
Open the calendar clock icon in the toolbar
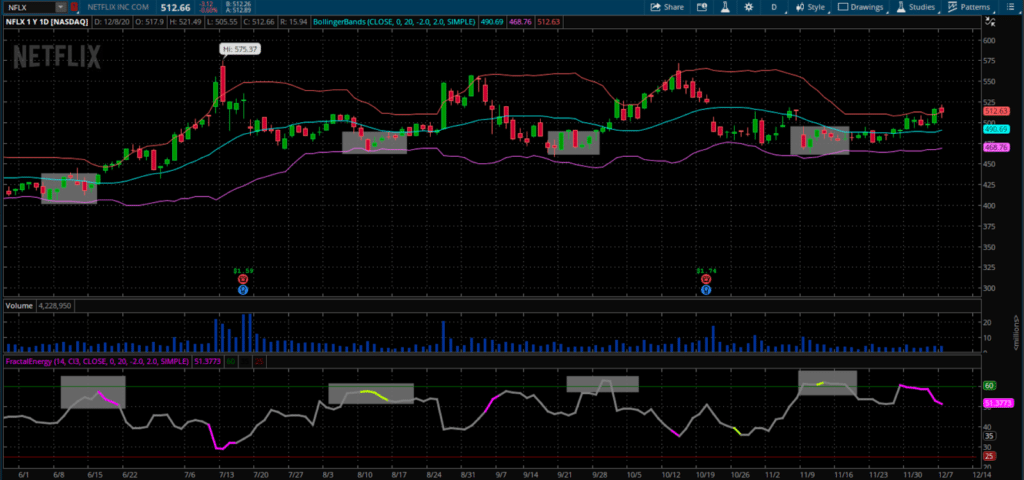[x=702, y=7]
